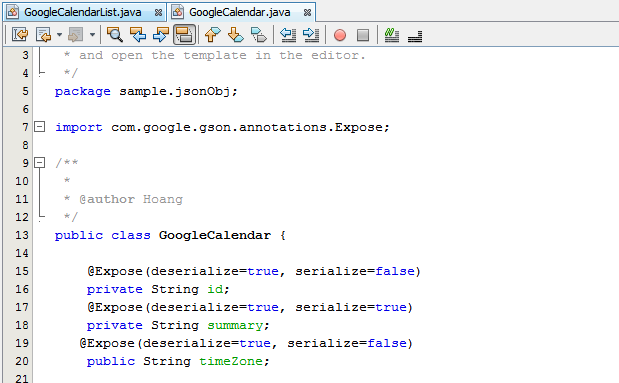Click line number 6 in the gutter
The width and height of the screenshot is (619, 383).
point(25,109)
